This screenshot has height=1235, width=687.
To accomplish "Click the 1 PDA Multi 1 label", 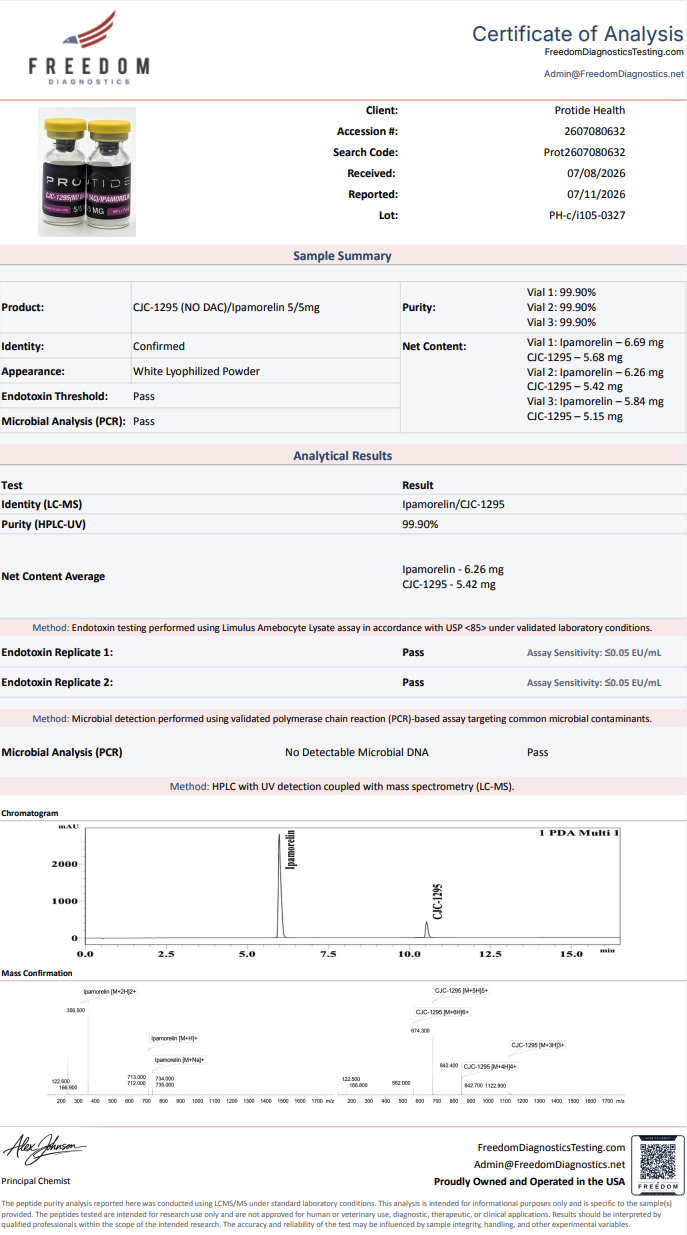I will [x=580, y=832].
